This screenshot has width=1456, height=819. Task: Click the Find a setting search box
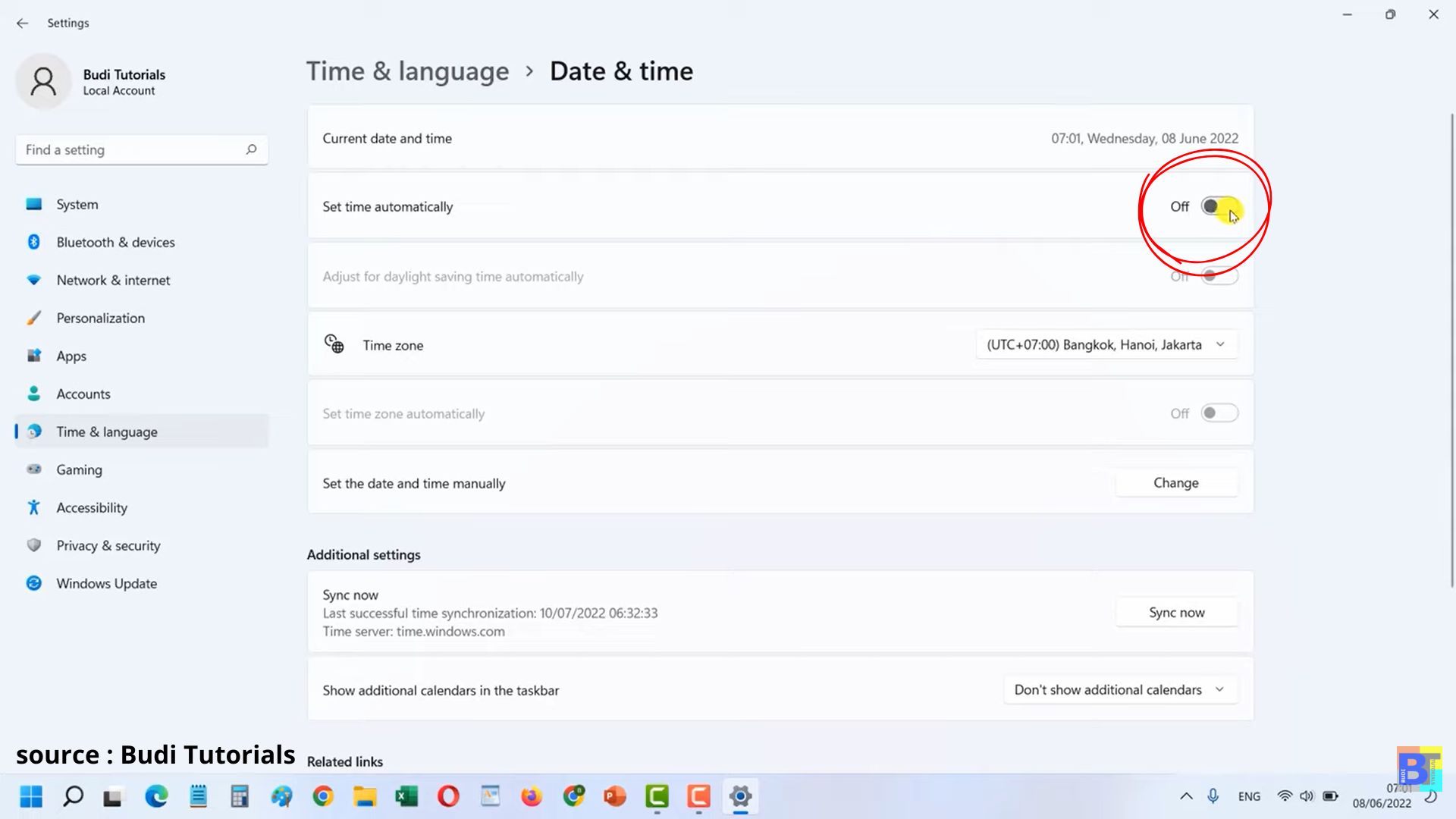(x=141, y=149)
